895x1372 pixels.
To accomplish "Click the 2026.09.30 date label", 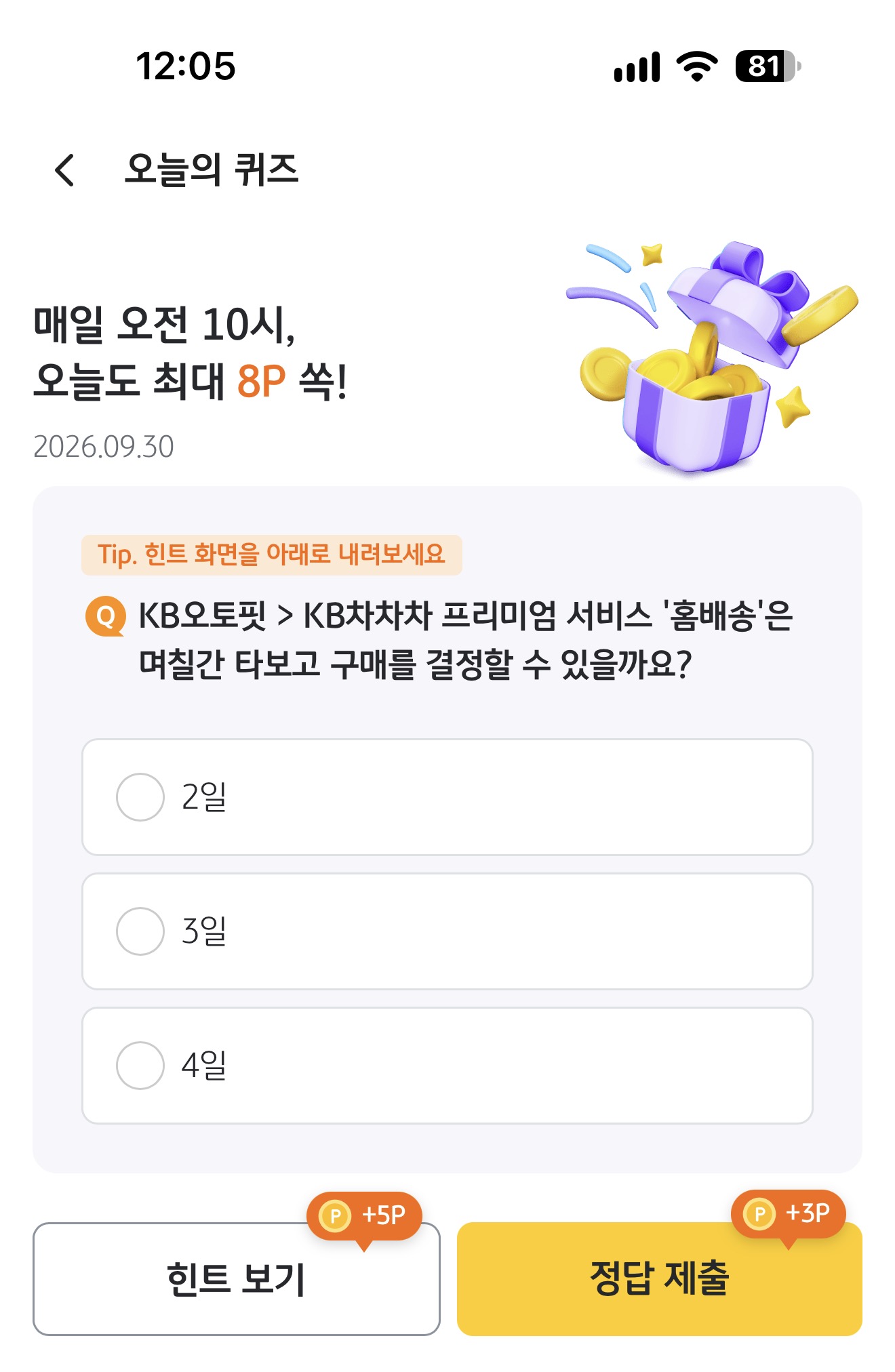I will coord(104,447).
